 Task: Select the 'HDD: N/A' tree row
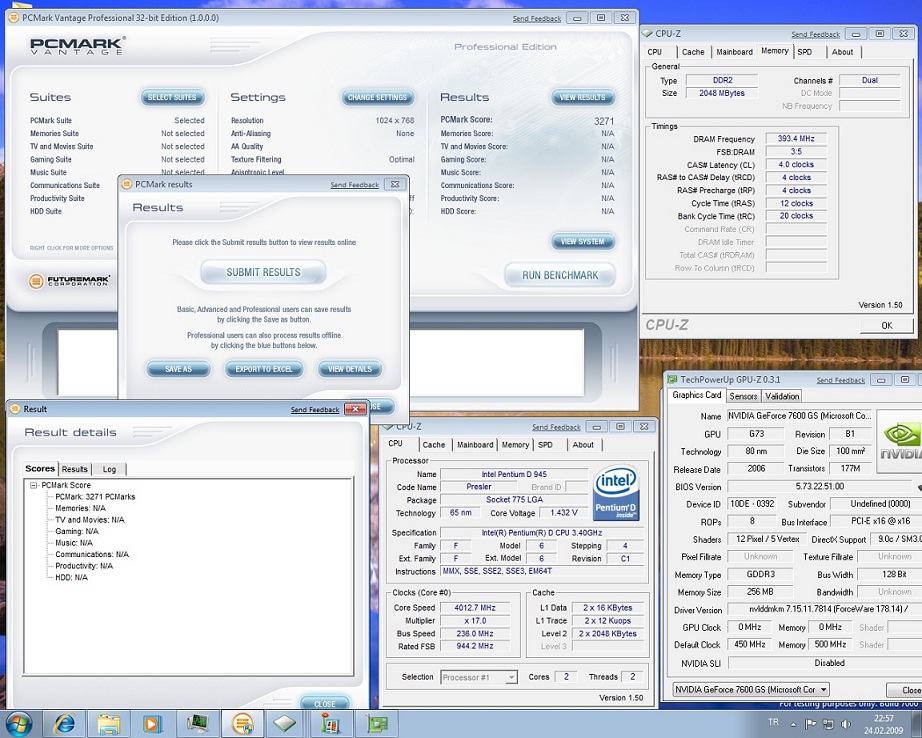point(71,577)
